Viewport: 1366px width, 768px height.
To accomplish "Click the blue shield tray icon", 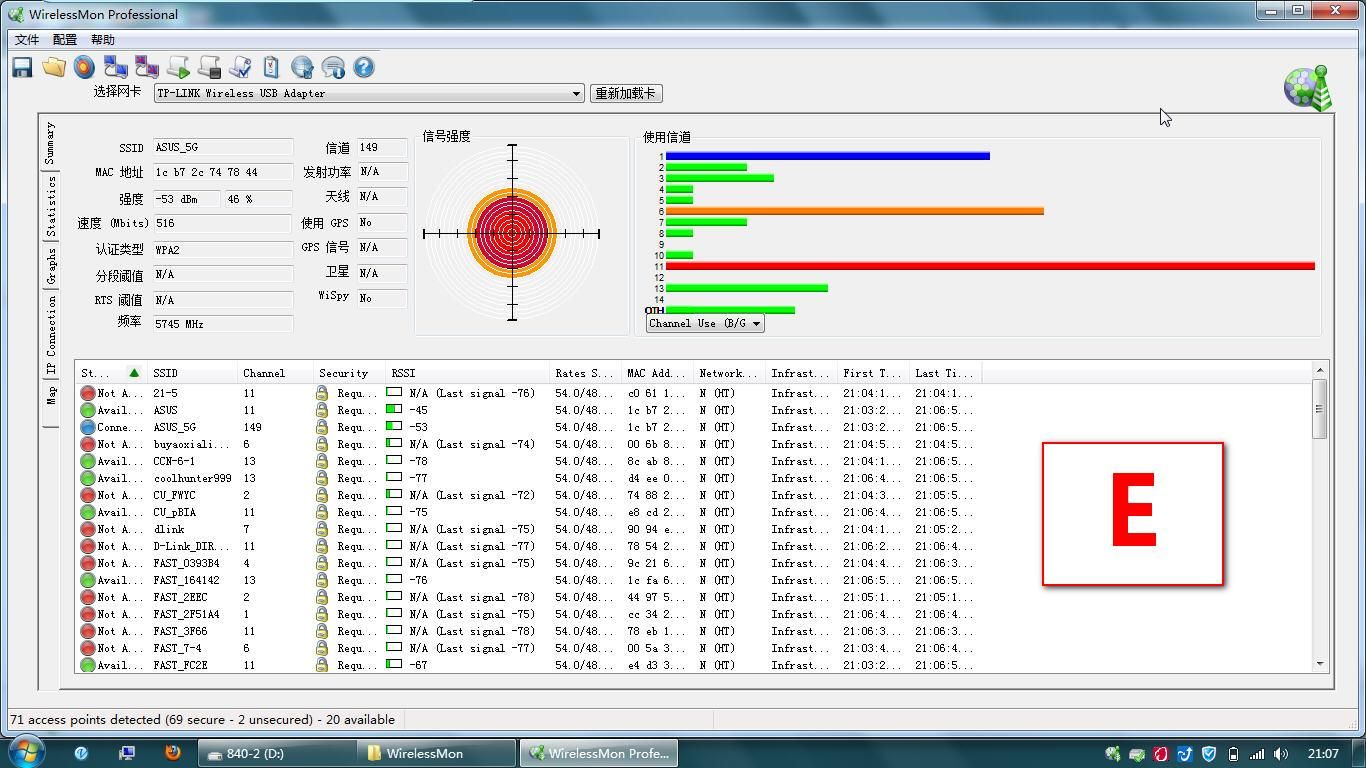I will click(x=1209, y=754).
